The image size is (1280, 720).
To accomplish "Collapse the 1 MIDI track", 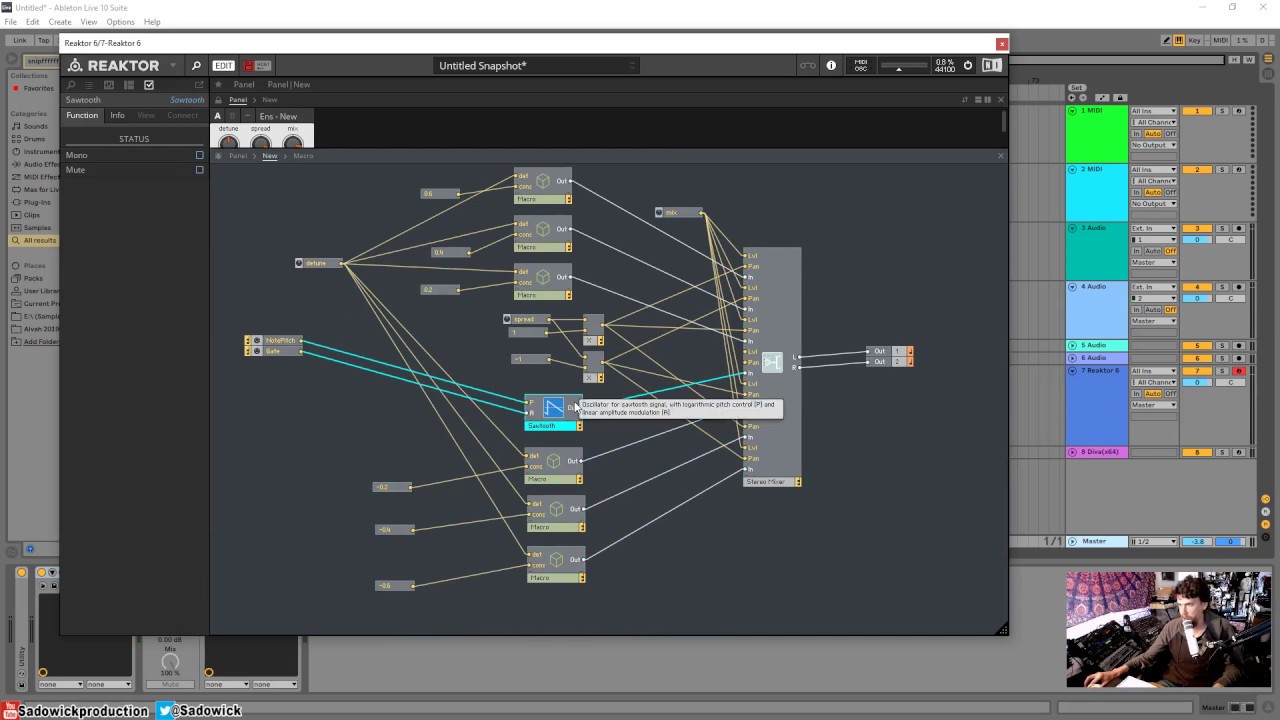I will (1073, 110).
